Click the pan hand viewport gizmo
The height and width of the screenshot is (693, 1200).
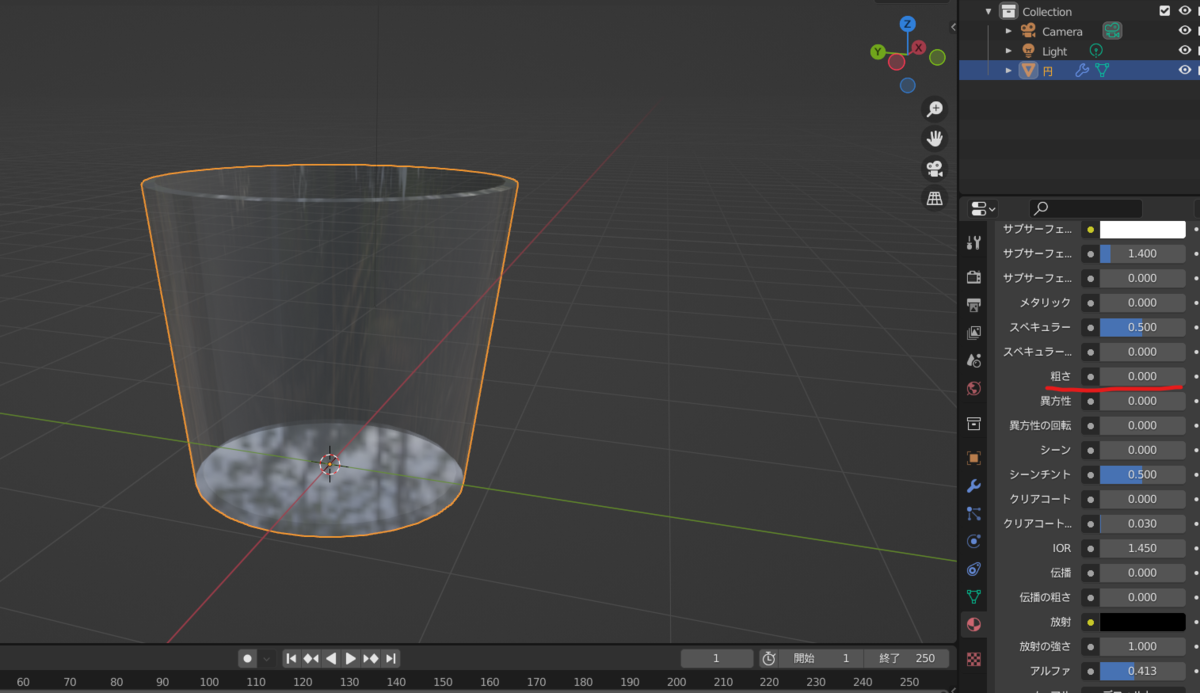coord(935,139)
